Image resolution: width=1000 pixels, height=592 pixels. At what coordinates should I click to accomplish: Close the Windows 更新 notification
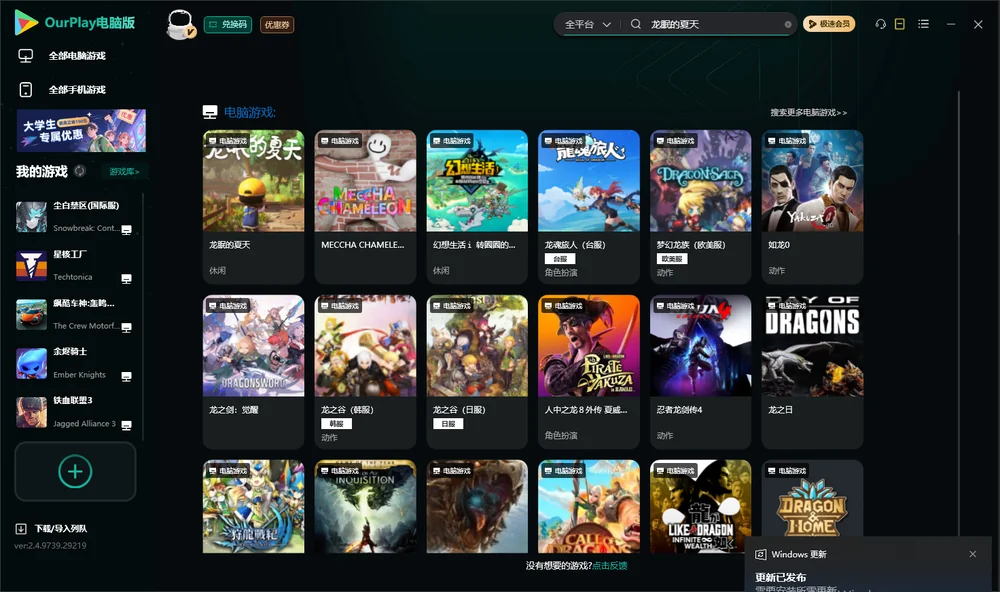click(973, 554)
